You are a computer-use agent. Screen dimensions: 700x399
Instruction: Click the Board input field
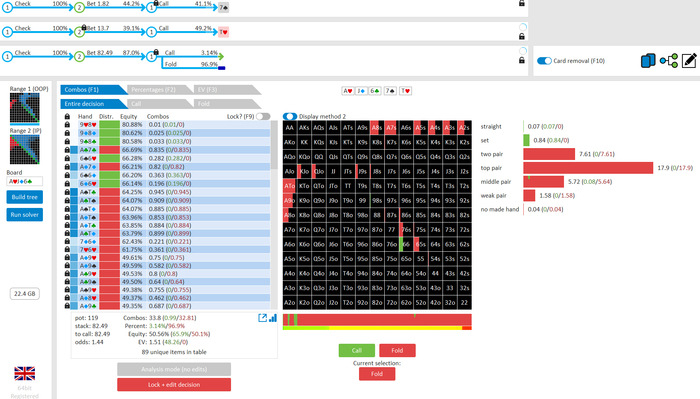25,181
